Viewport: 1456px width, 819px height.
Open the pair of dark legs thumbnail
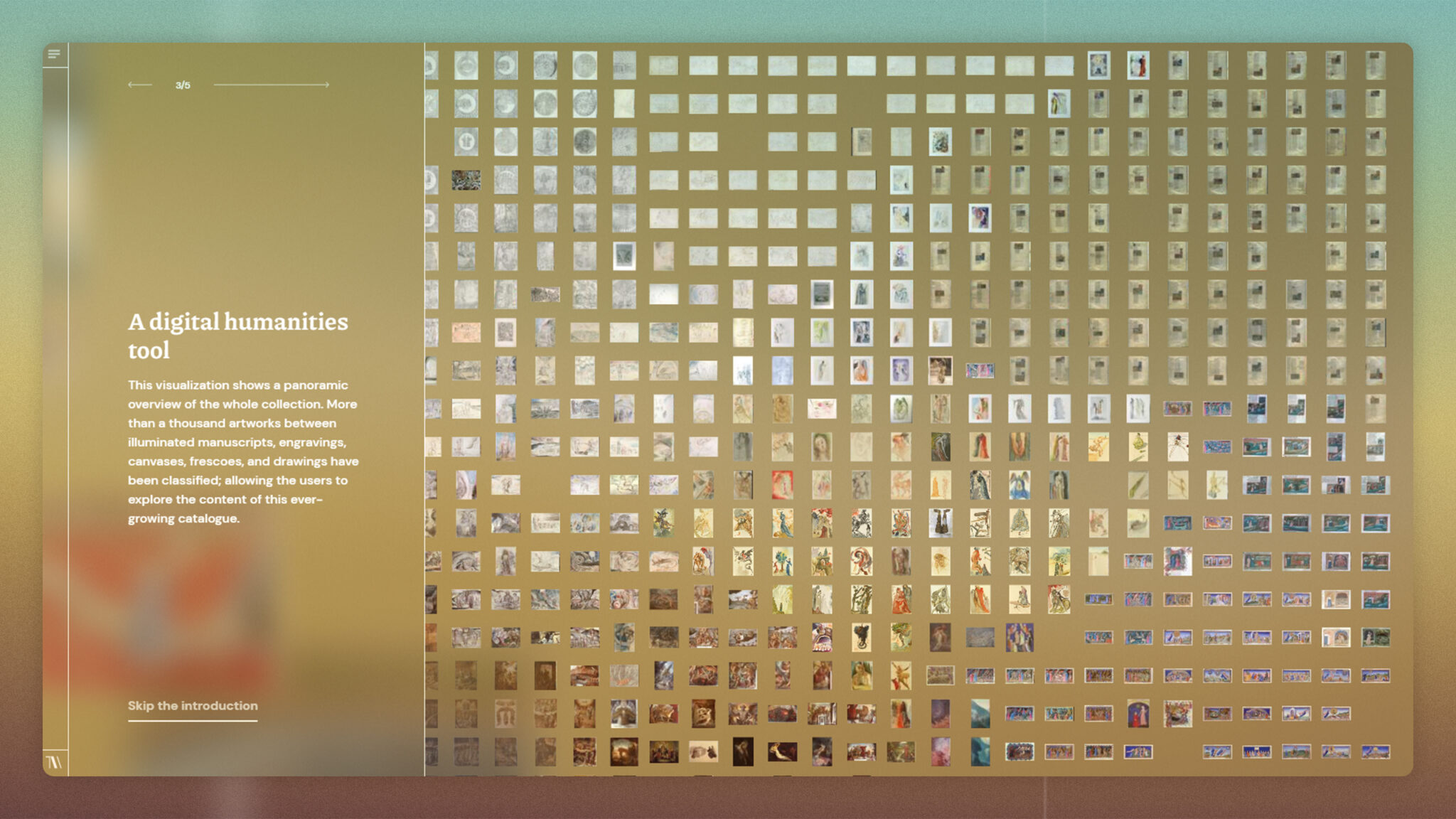[x=941, y=523]
